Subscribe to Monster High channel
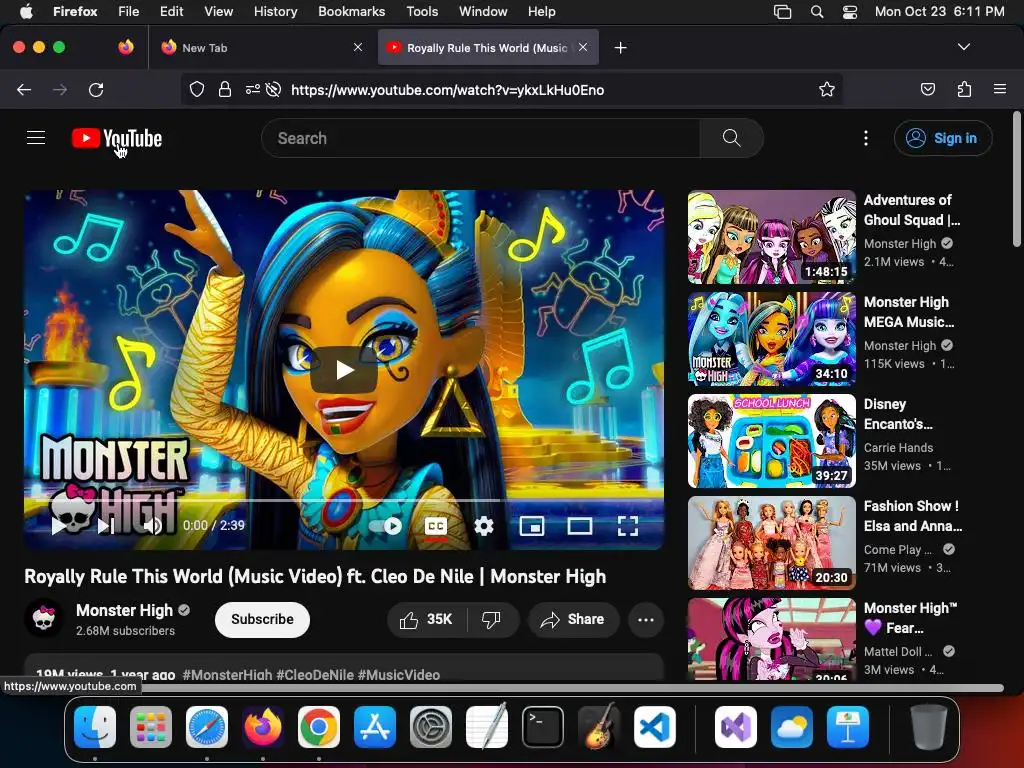 pyautogui.click(x=262, y=619)
